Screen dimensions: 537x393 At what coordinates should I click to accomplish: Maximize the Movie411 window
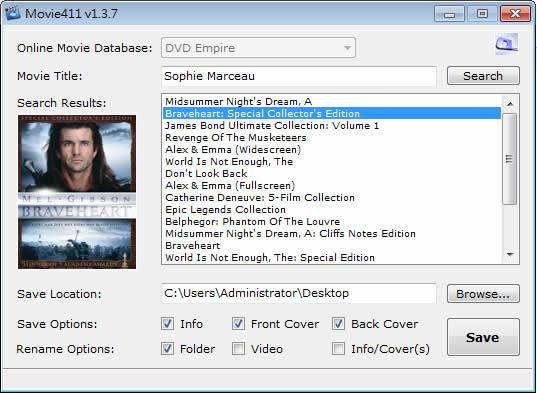point(482,14)
